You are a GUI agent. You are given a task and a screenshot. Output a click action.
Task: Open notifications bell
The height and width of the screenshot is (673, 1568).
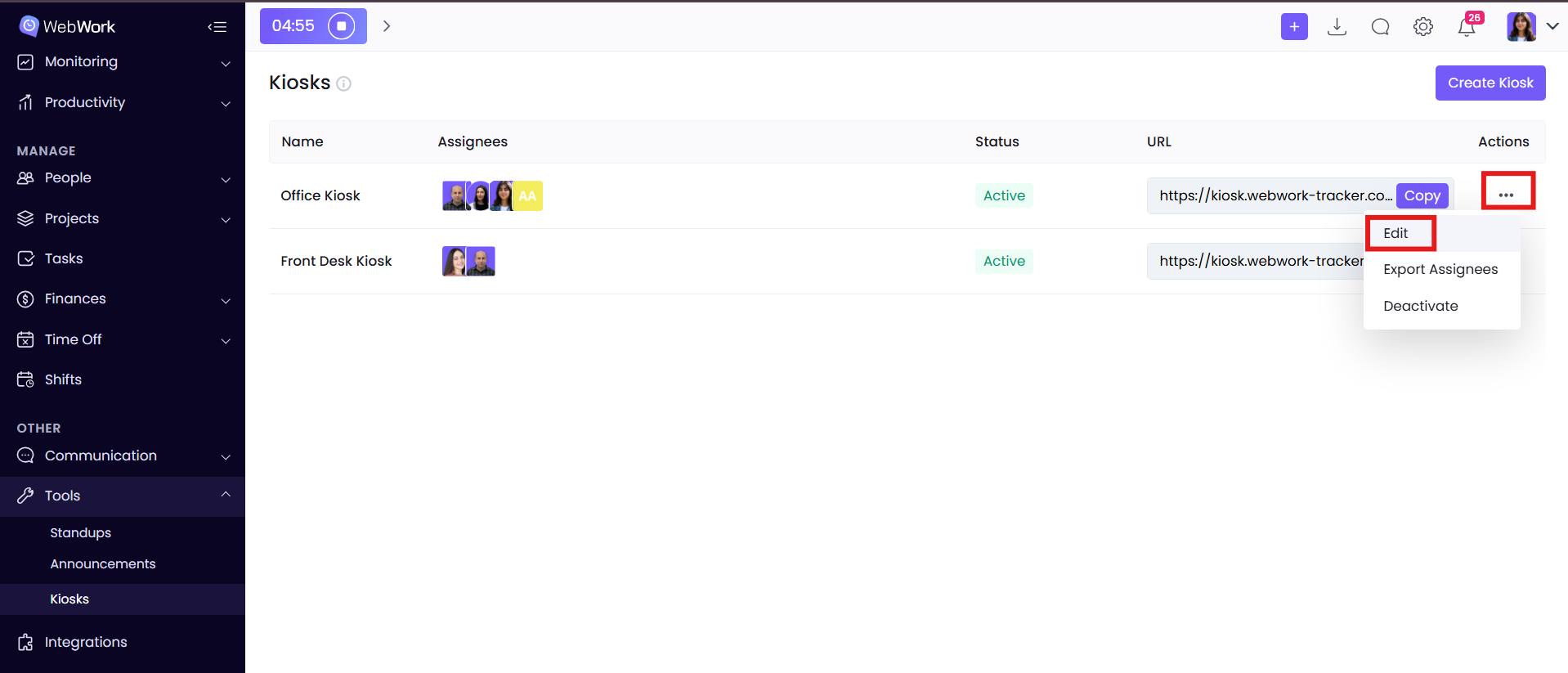pyautogui.click(x=1467, y=27)
